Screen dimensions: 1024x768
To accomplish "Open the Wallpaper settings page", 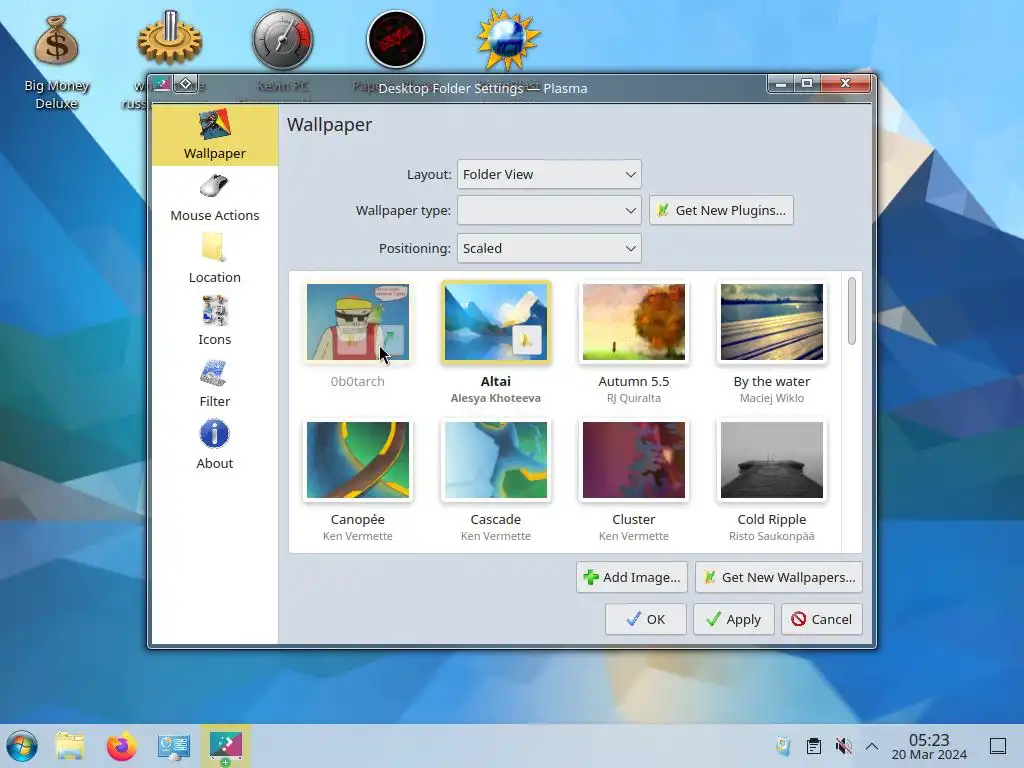I will point(214,135).
